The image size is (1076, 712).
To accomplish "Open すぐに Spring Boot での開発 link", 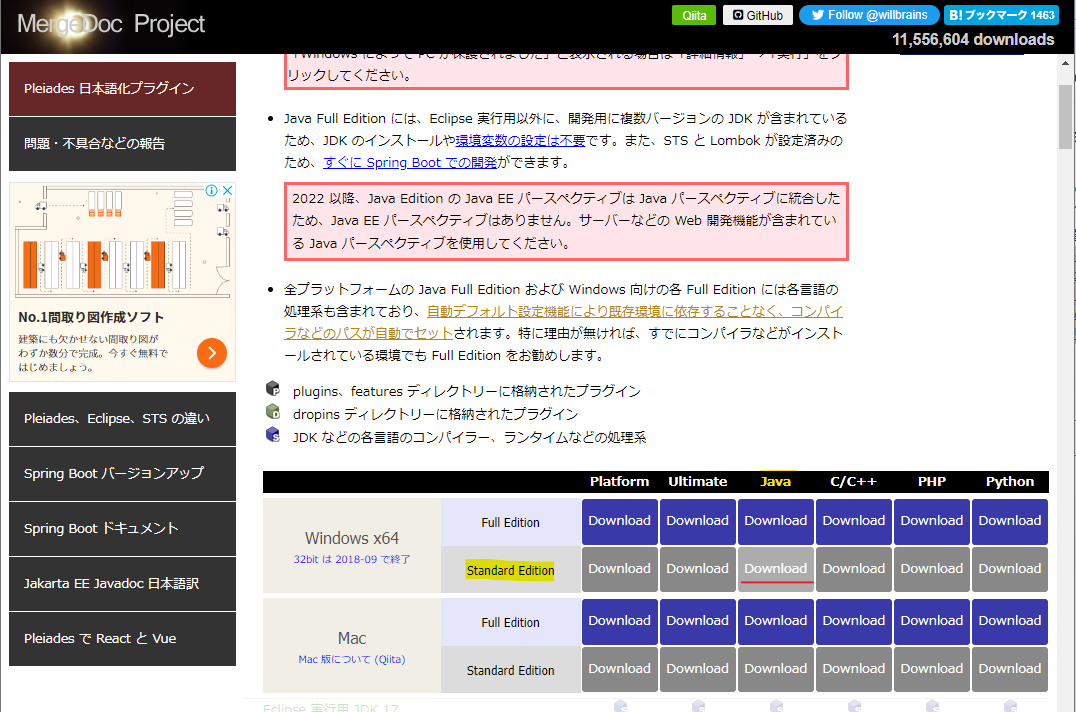I will [410, 163].
